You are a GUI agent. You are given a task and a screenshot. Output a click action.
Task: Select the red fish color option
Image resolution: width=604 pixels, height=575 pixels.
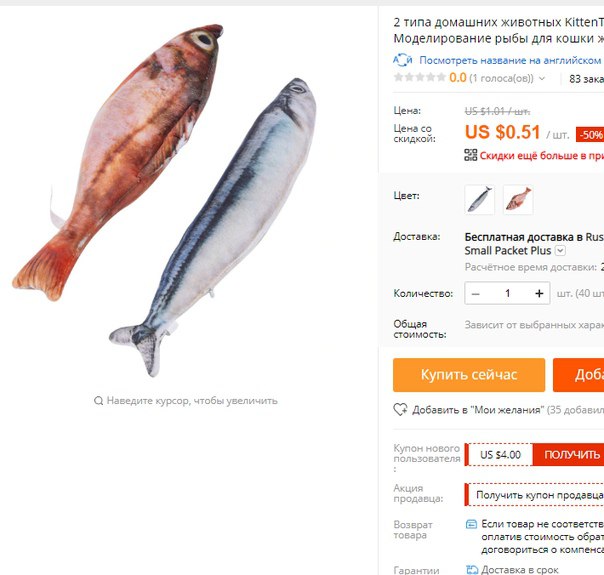pos(518,199)
